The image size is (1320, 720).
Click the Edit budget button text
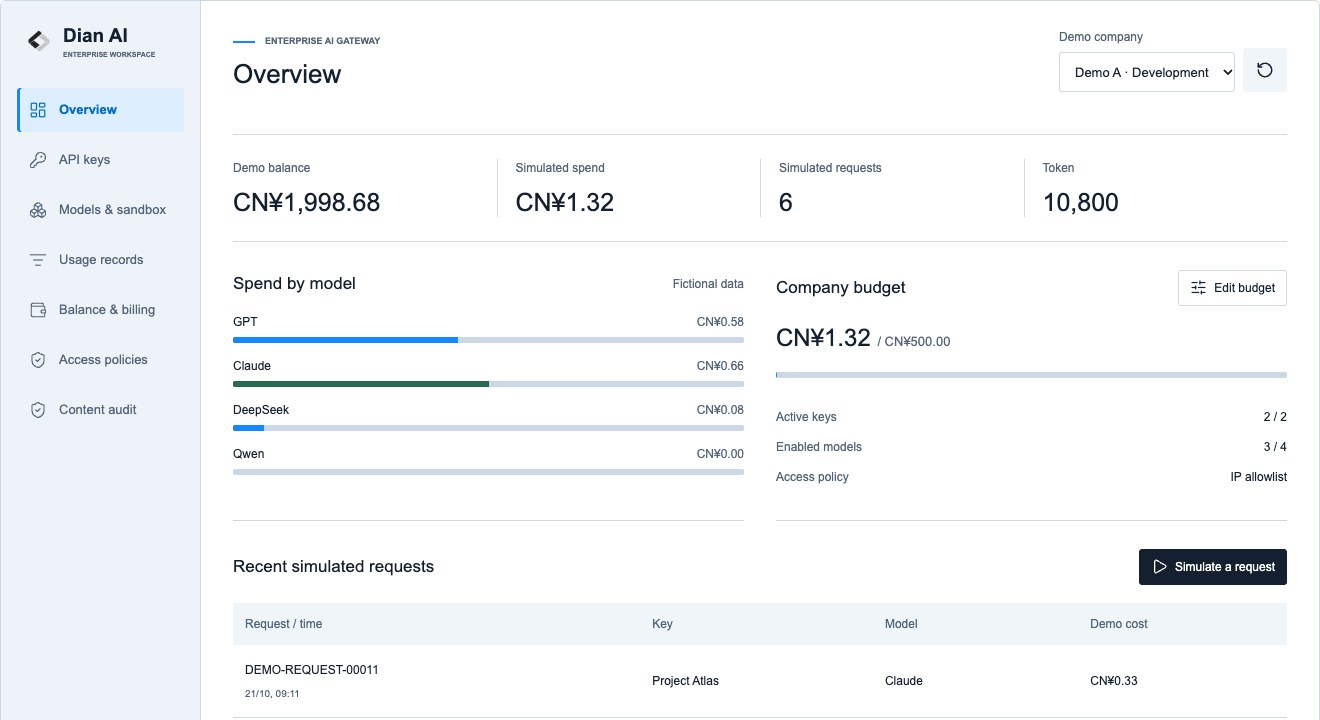click(x=1244, y=288)
